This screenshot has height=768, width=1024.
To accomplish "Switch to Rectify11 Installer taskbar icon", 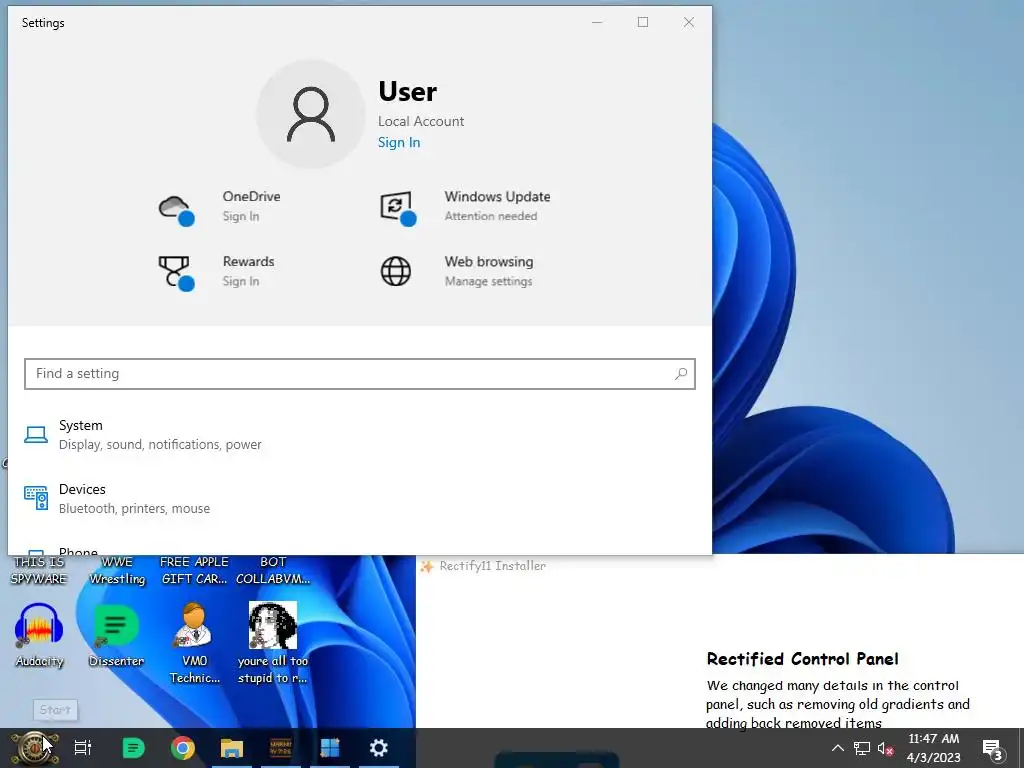I will 330,748.
